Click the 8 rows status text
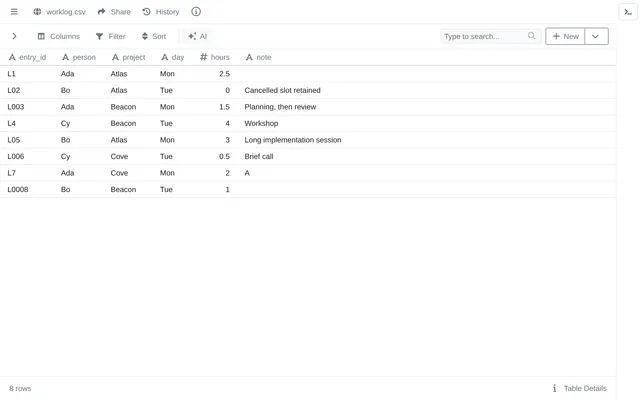640x400 pixels. tap(20, 389)
